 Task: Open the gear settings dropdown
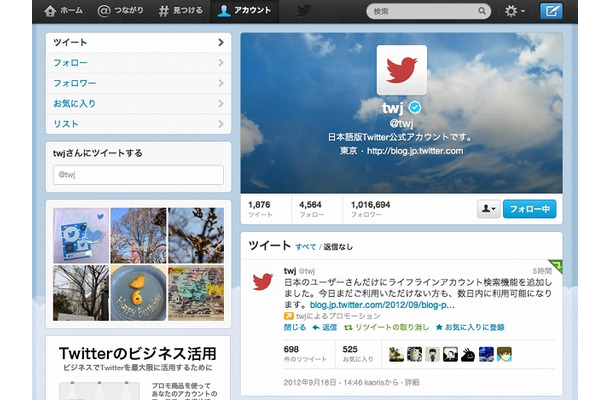515,11
